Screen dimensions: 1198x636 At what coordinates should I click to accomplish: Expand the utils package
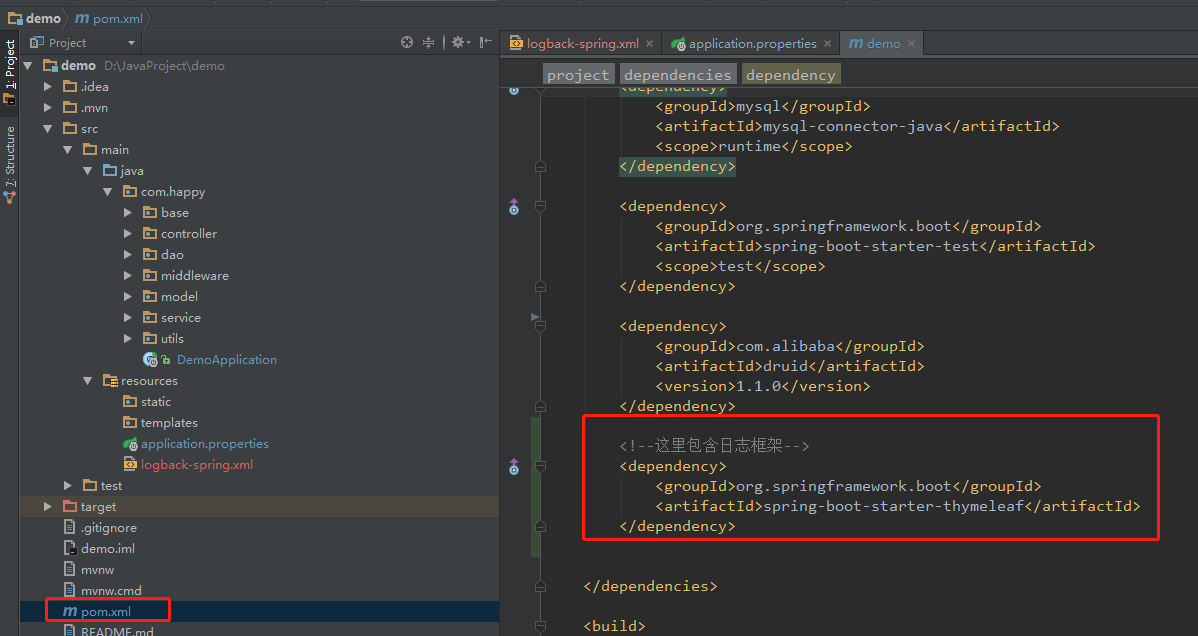128,339
